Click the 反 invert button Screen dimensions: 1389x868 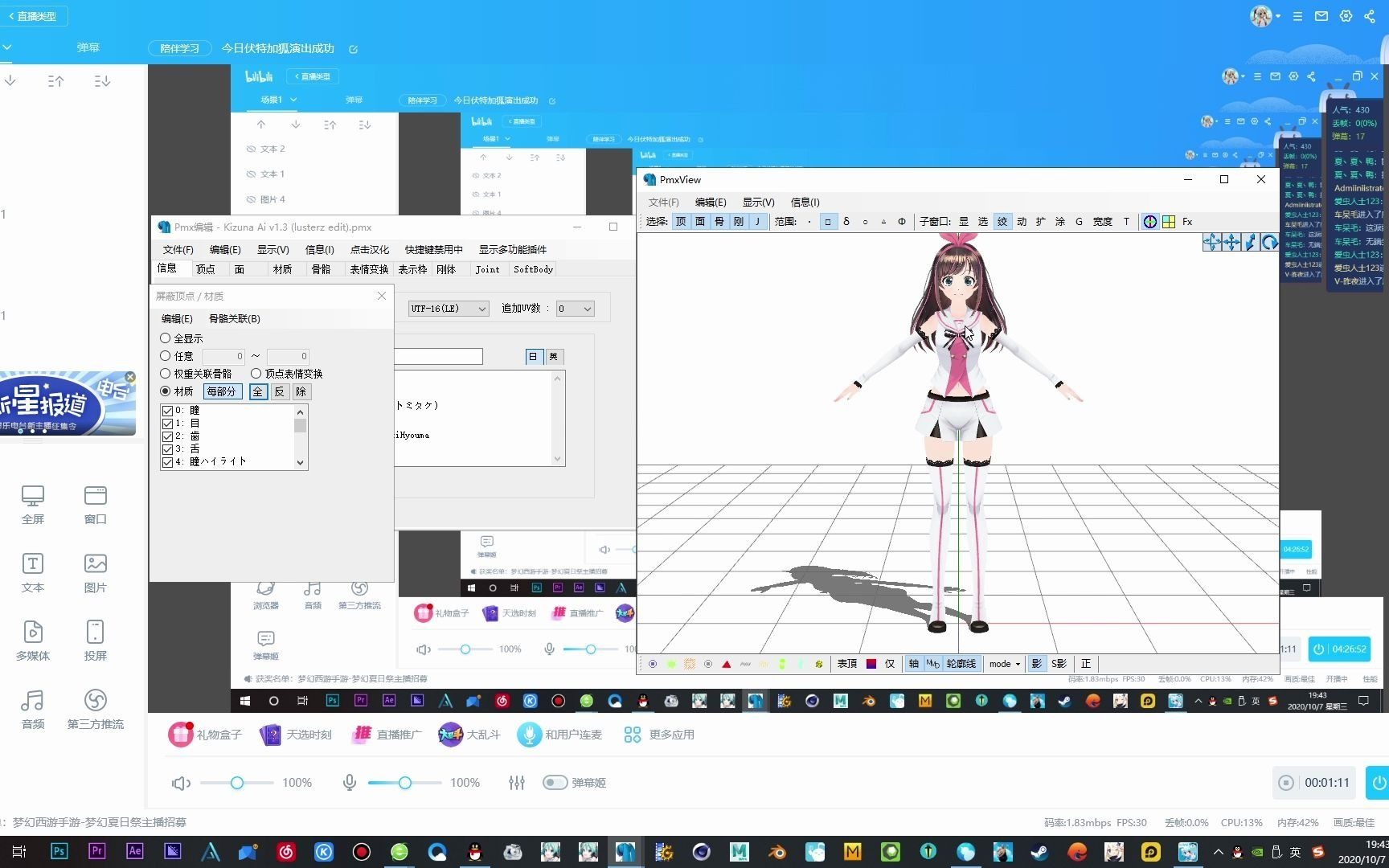click(x=279, y=391)
